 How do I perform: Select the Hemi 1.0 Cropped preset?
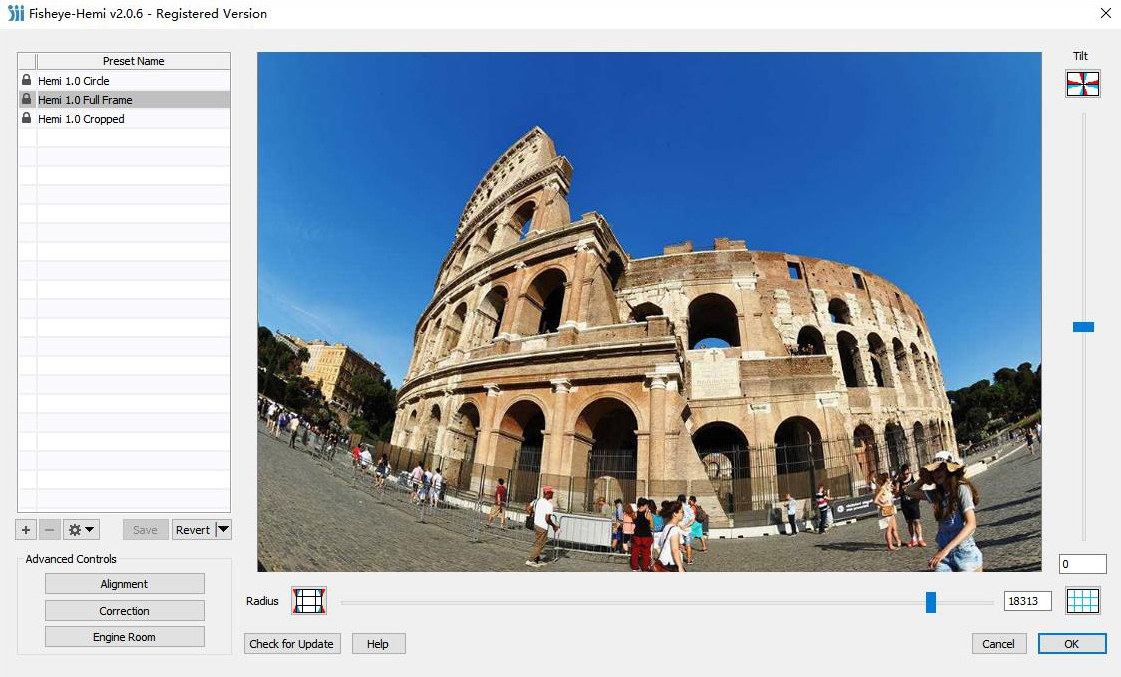tap(133, 119)
